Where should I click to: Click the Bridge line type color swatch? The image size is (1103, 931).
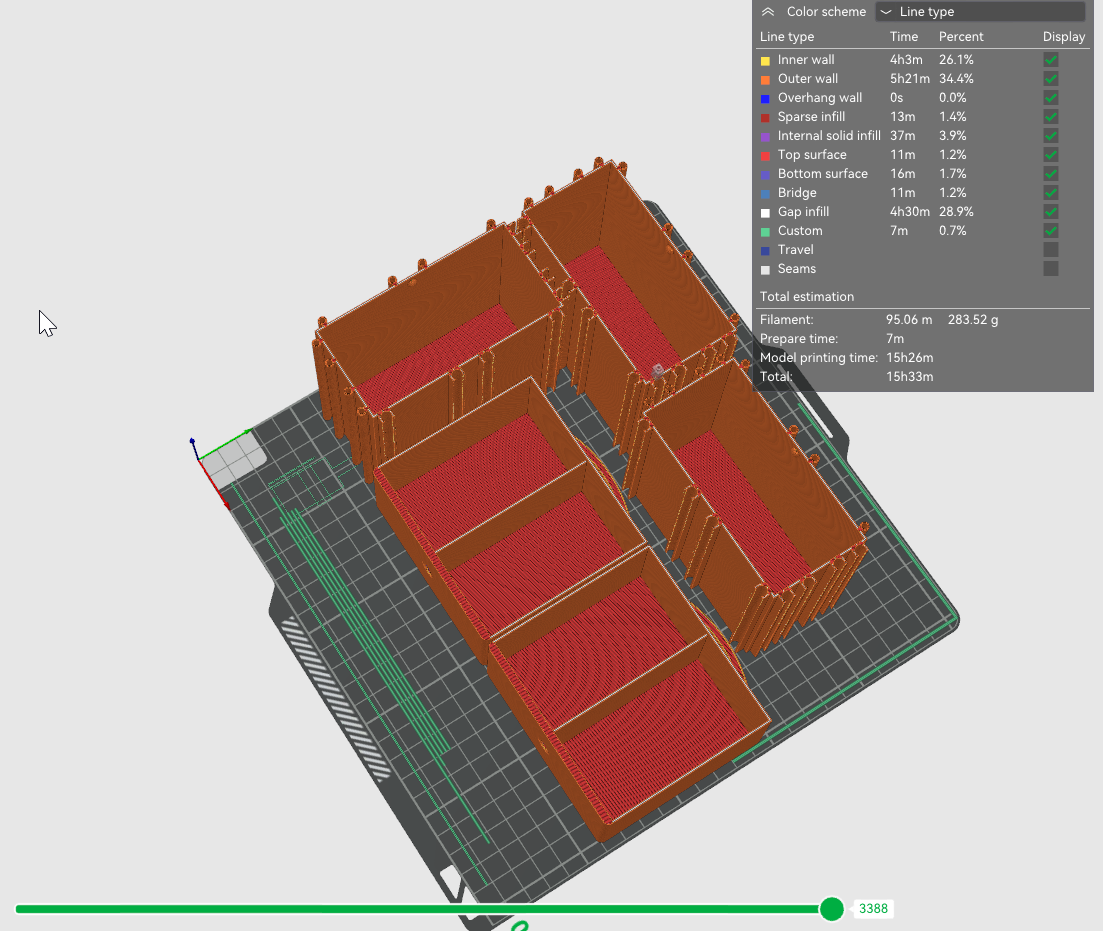[x=766, y=192]
